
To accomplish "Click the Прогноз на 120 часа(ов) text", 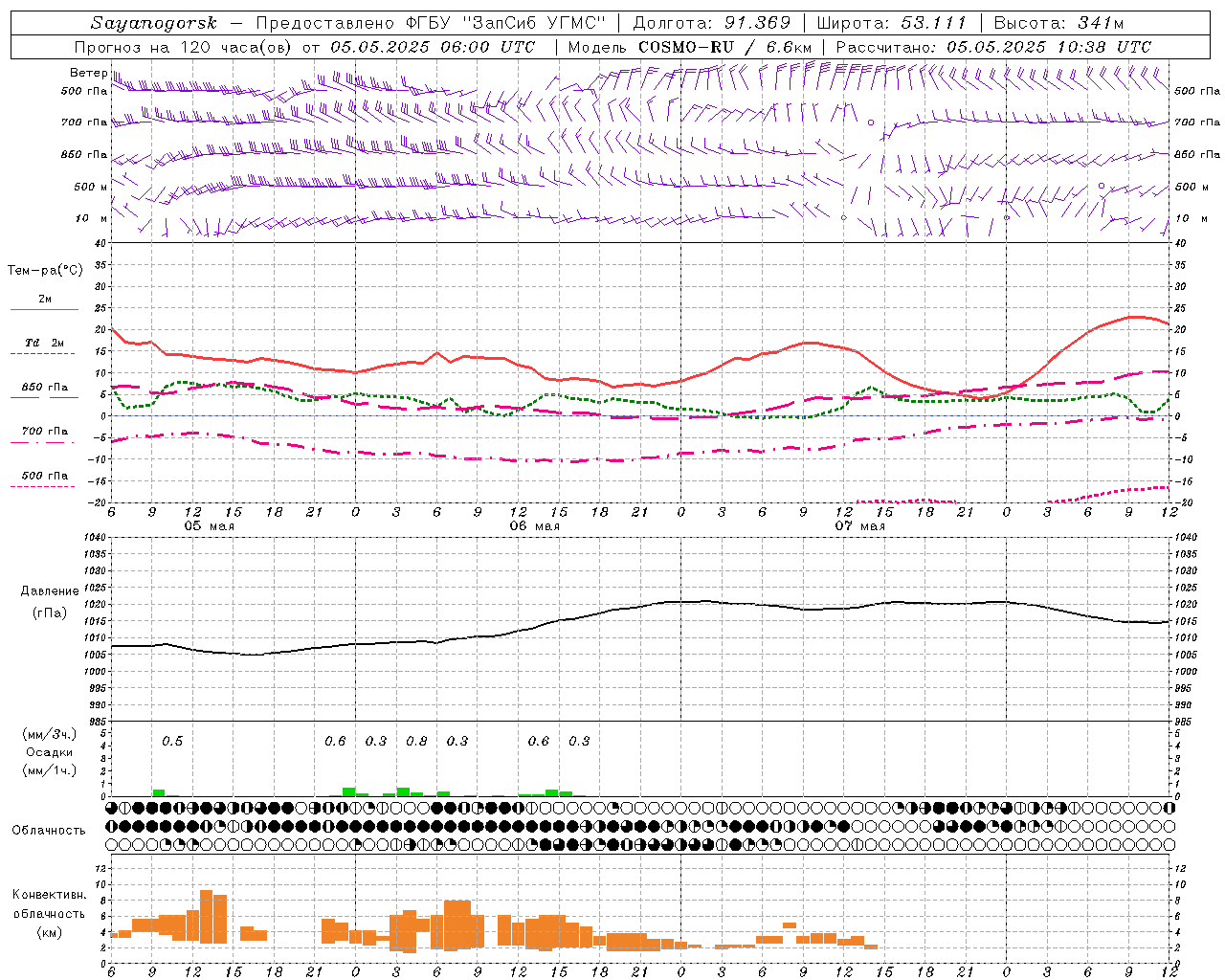I will point(184,47).
